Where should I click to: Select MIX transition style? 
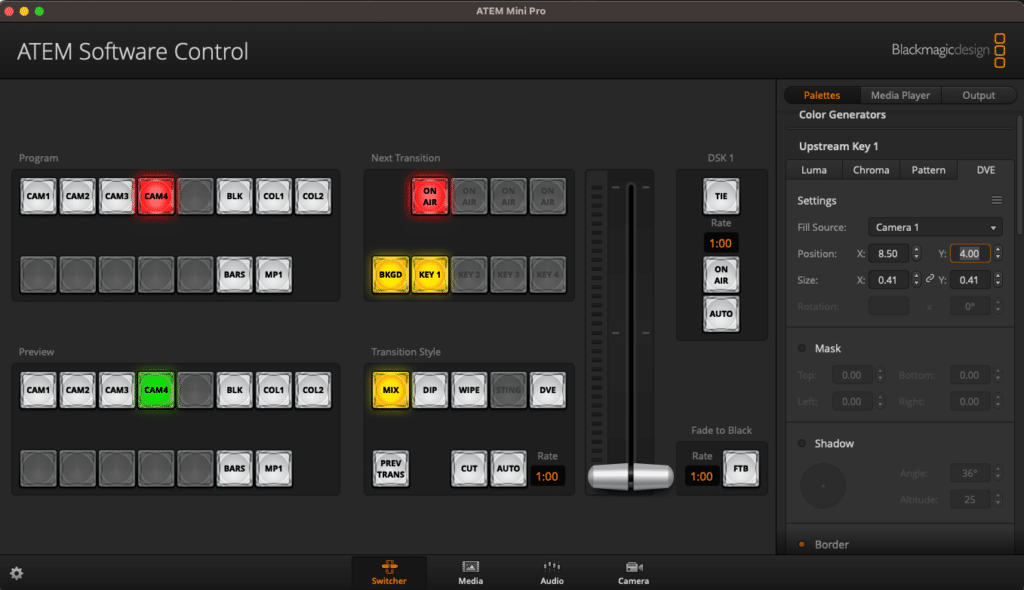click(x=391, y=390)
